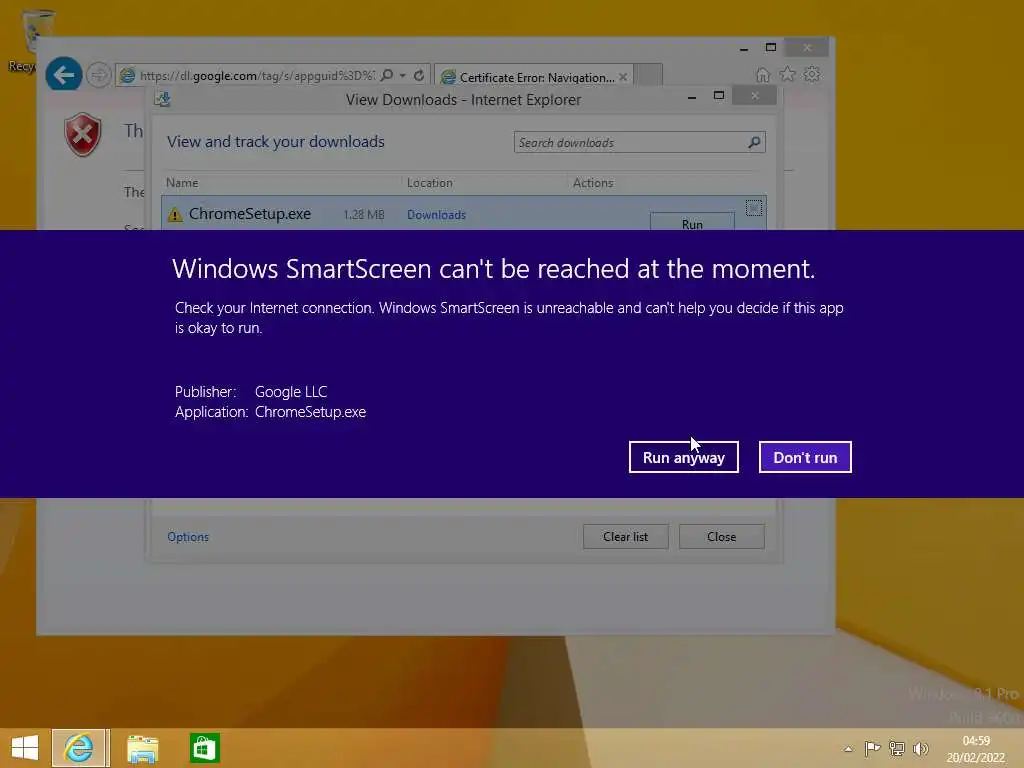
Task: Open the Downloads location link
Action: click(436, 215)
